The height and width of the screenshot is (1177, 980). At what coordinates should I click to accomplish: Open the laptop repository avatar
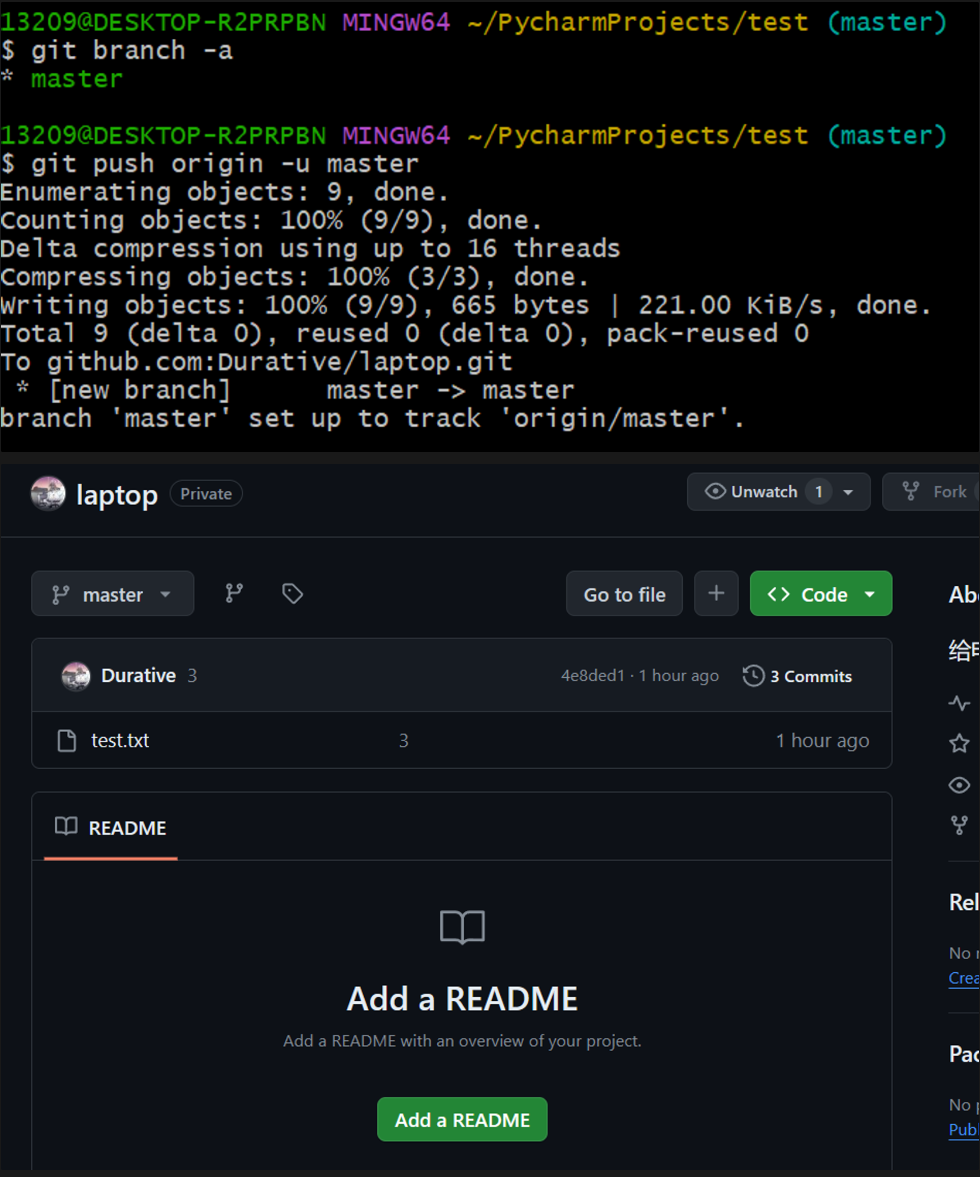pos(48,494)
